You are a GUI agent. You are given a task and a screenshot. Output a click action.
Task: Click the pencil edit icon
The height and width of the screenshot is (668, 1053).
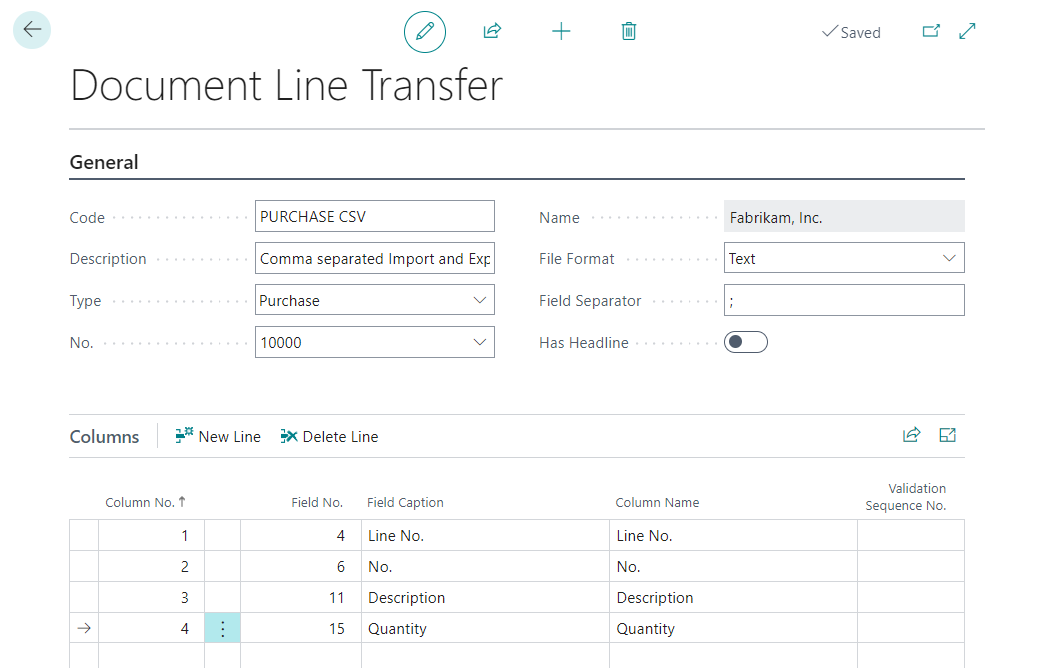(x=425, y=32)
